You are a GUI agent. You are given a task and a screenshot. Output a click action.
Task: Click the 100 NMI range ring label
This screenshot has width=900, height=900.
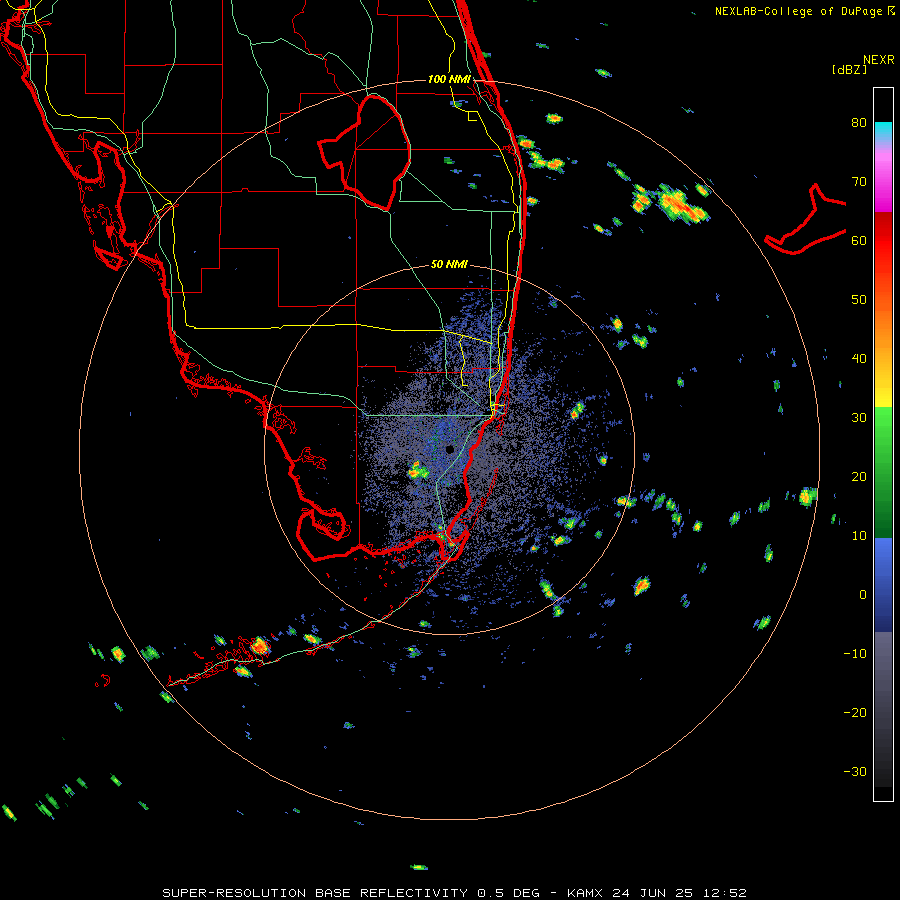click(449, 79)
